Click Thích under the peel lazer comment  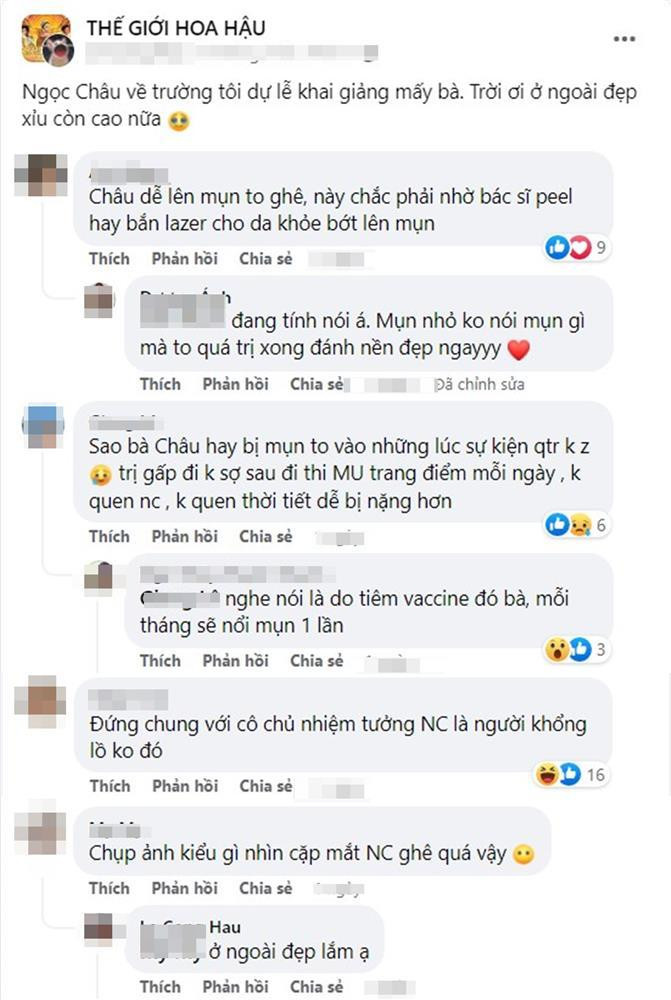pos(109,258)
